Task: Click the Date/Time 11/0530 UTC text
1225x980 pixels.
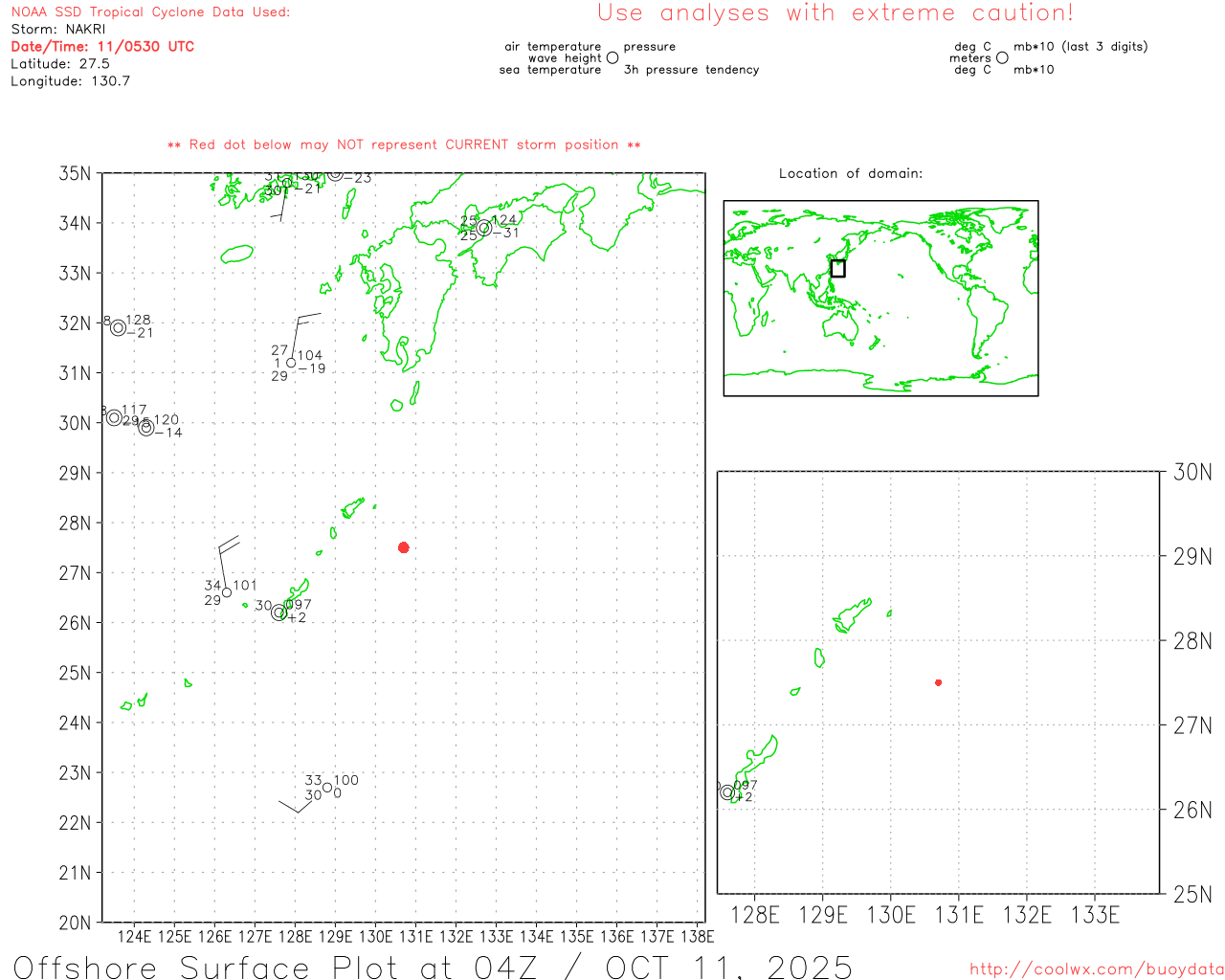Action: point(102,46)
